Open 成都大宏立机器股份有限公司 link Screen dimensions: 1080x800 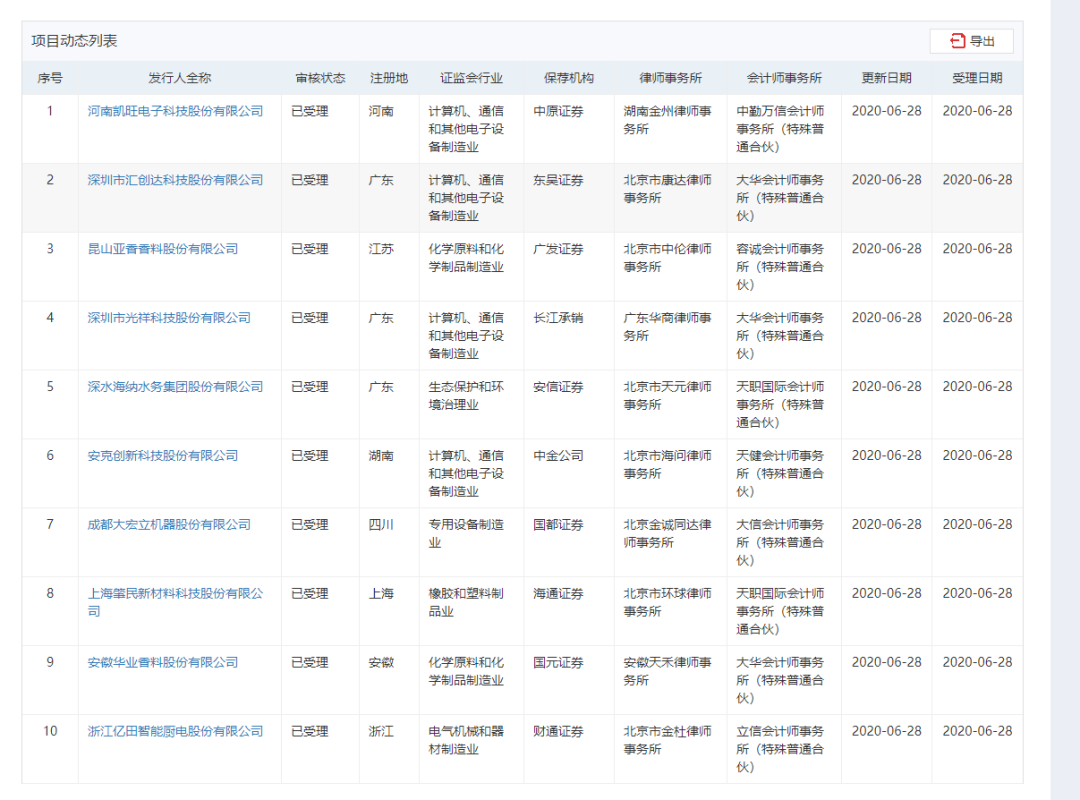pos(169,524)
